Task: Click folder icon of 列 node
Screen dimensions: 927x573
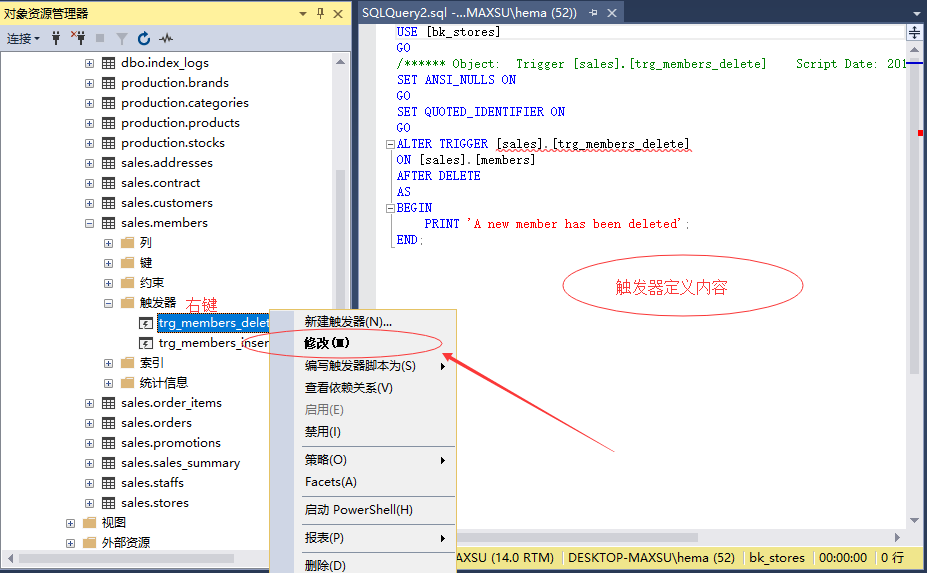Action: (x=128, y=242)
